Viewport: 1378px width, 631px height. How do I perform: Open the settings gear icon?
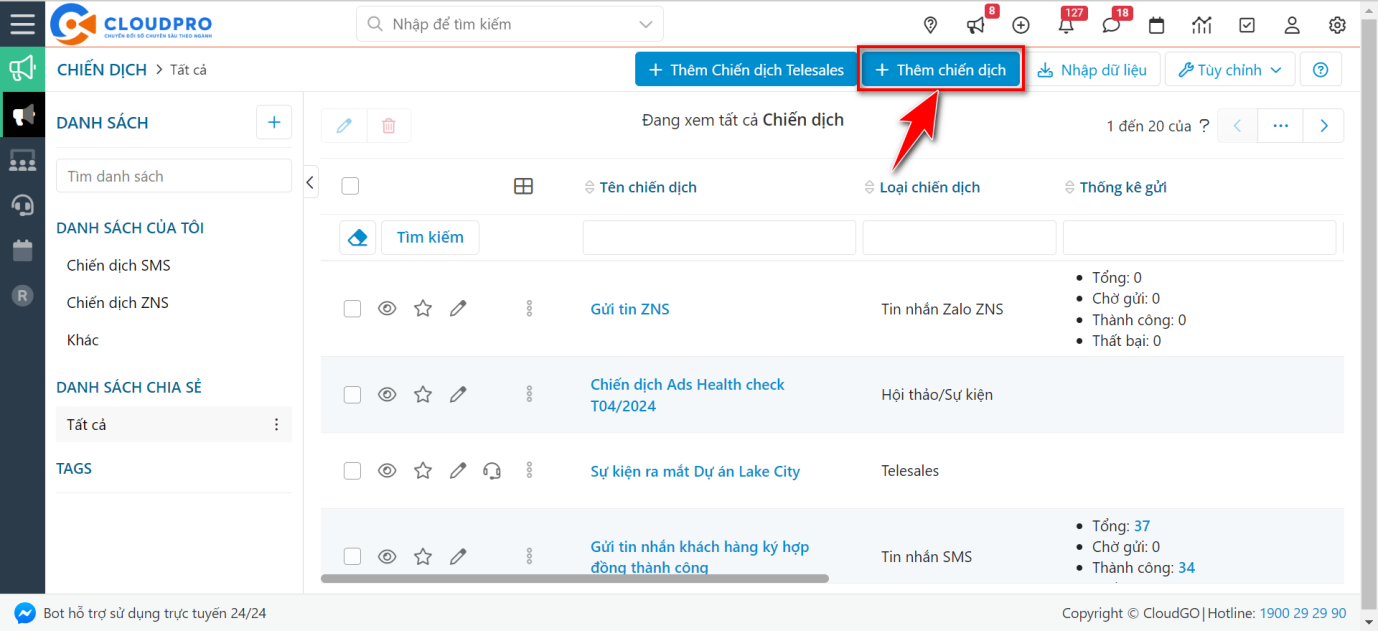[1337, 25]
